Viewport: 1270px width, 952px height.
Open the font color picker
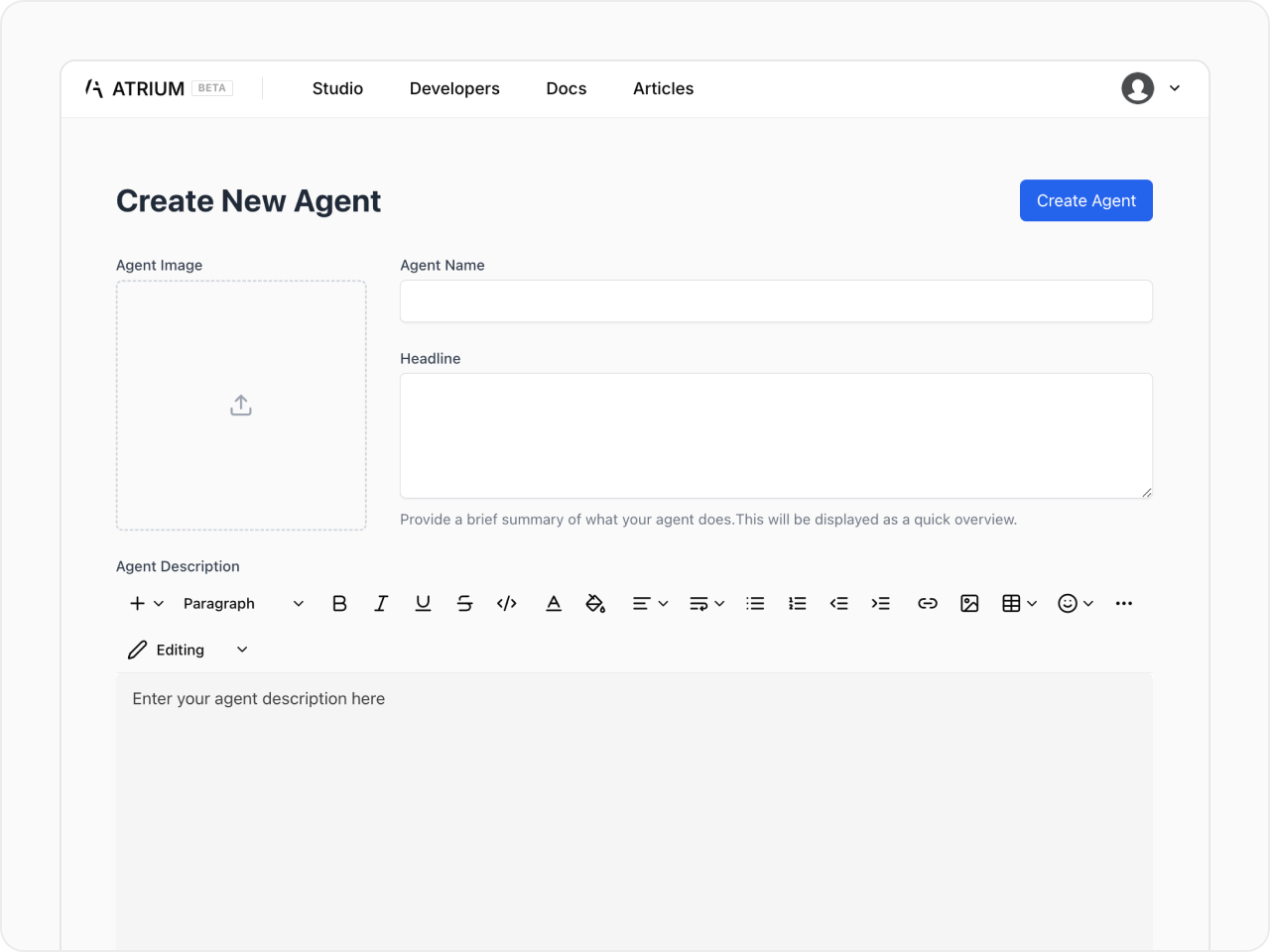coord(554,603)
